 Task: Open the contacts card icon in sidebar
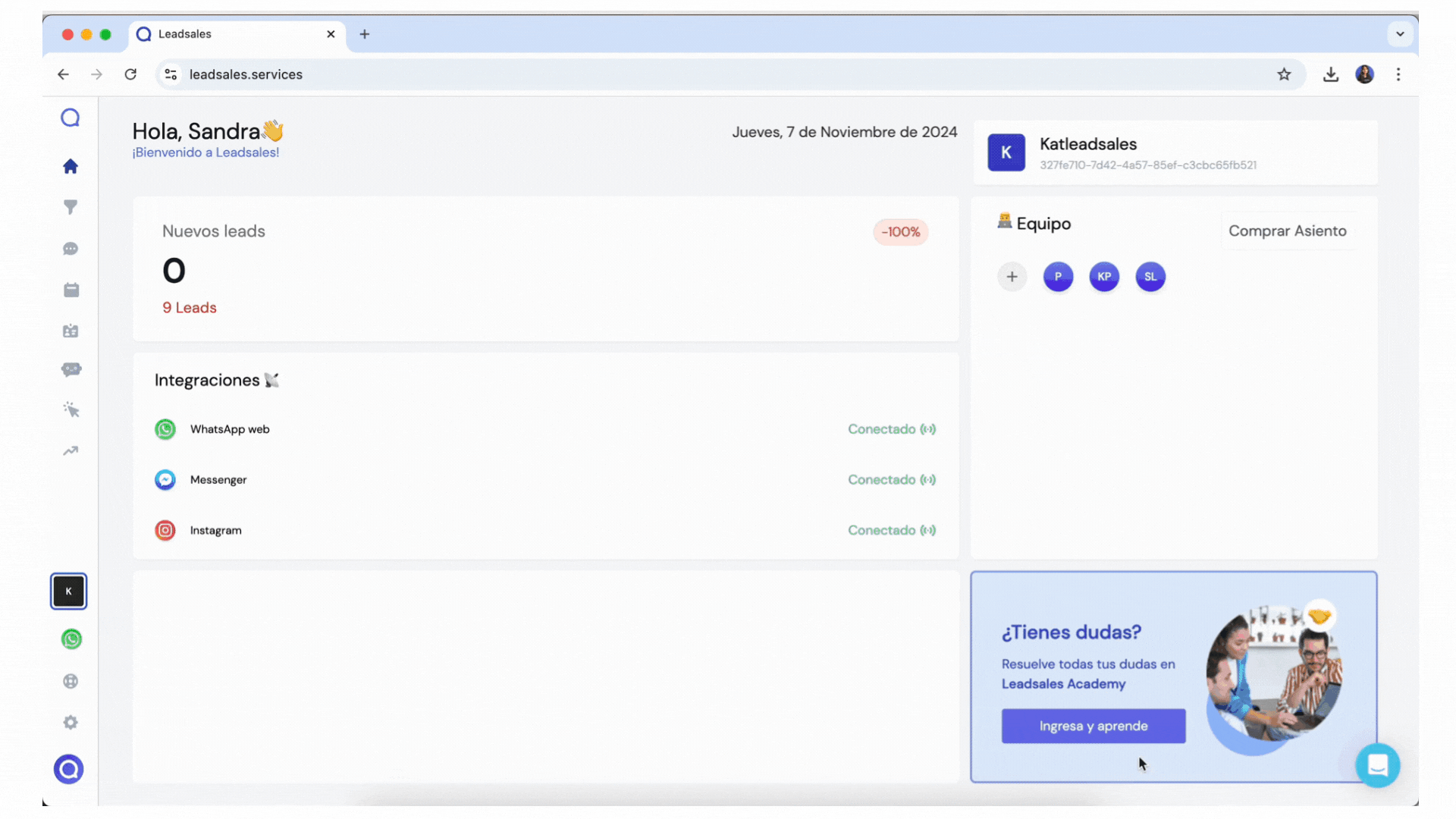(x=71, y=331)
